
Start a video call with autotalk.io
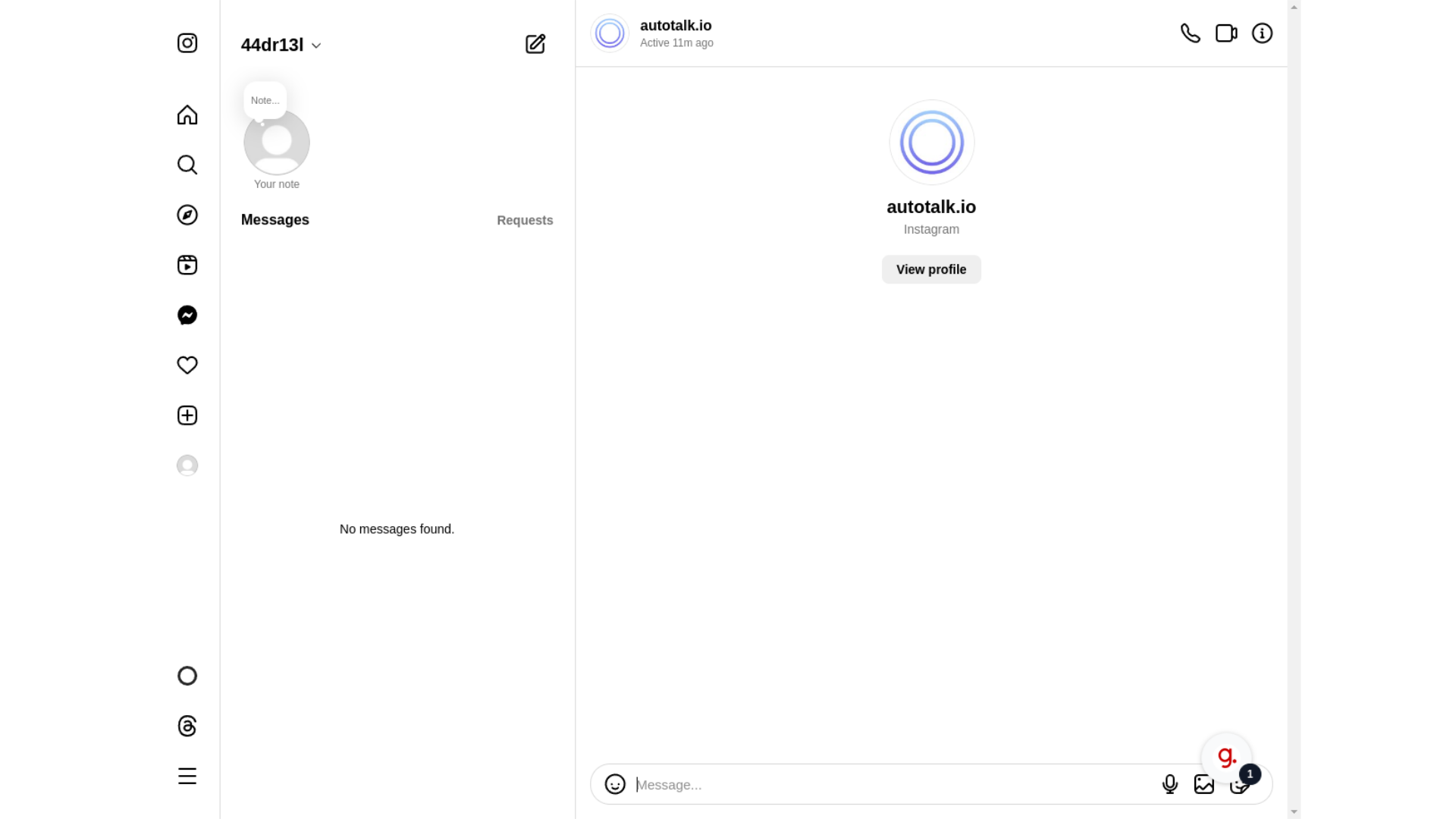pyautogui.click(x=1226, y=33)
